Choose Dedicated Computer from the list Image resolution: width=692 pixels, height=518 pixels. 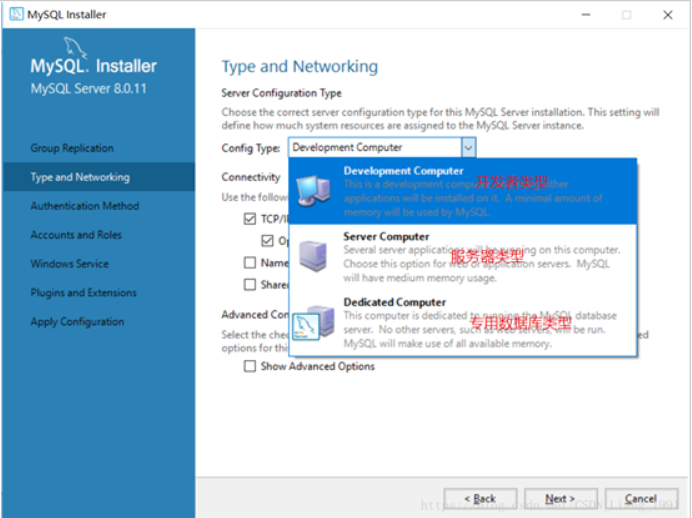(x=463, y=323)
